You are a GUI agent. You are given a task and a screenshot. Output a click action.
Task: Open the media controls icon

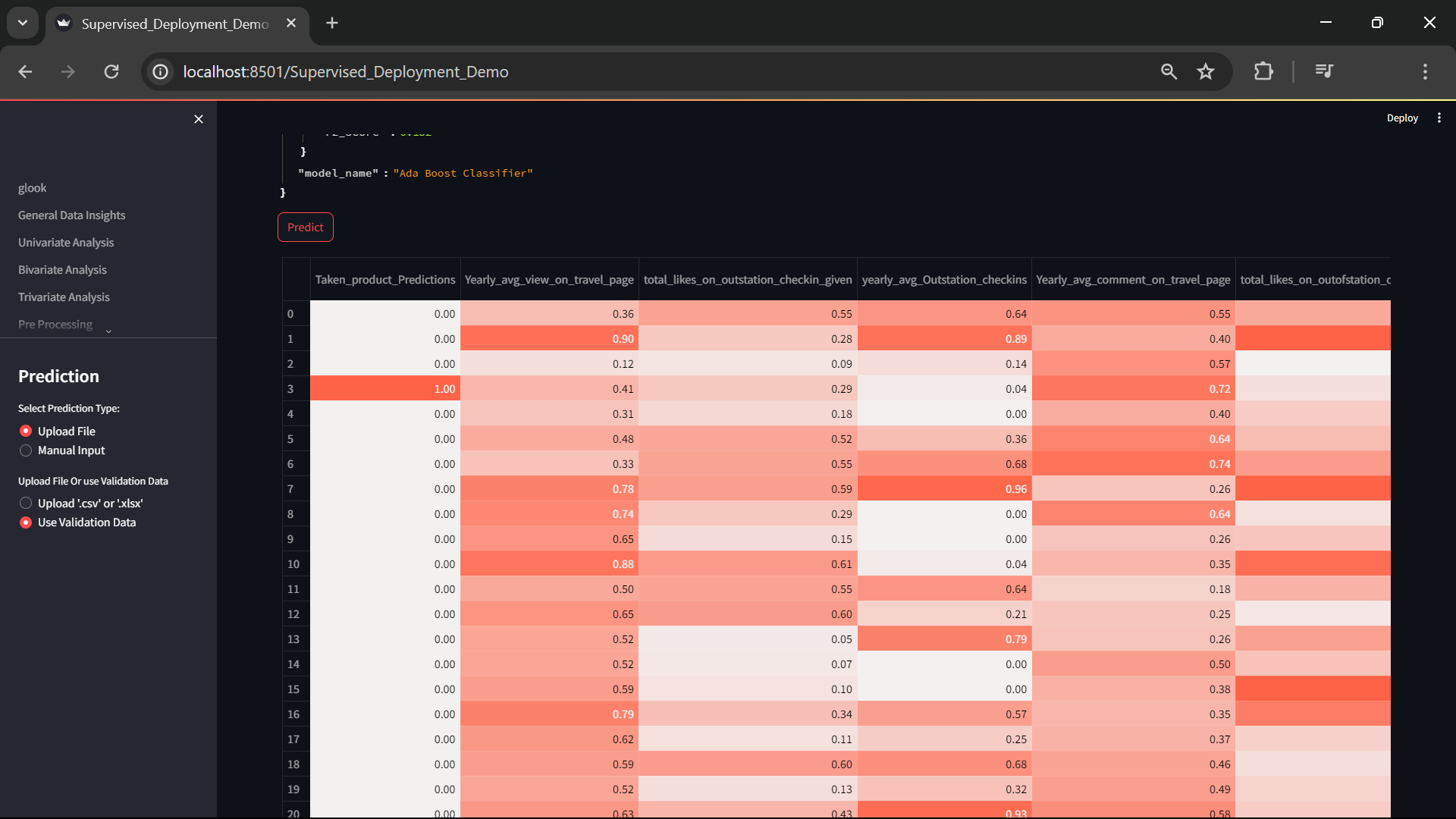point(1324,71)
